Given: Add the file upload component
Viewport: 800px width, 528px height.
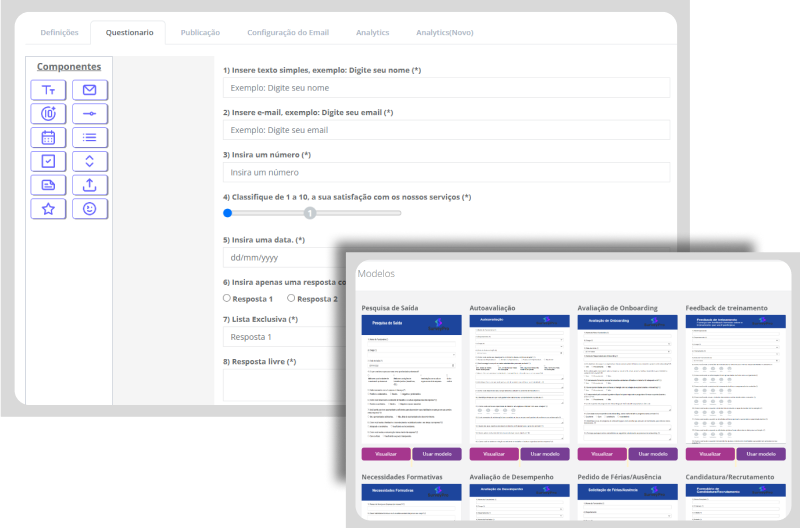Looking at the screenshot, I should pyautogui.click(x=89, y=185).
